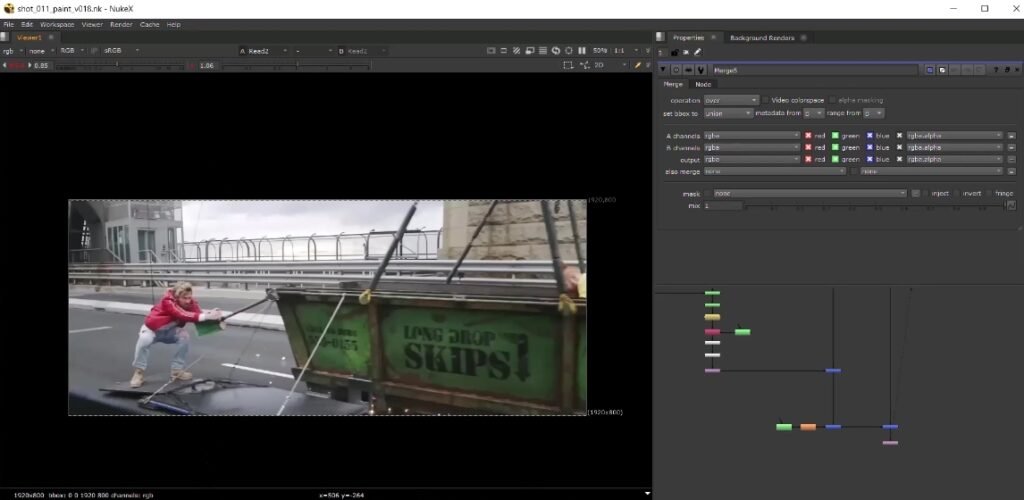Open the metadata from dropdown

click(814, 113)
